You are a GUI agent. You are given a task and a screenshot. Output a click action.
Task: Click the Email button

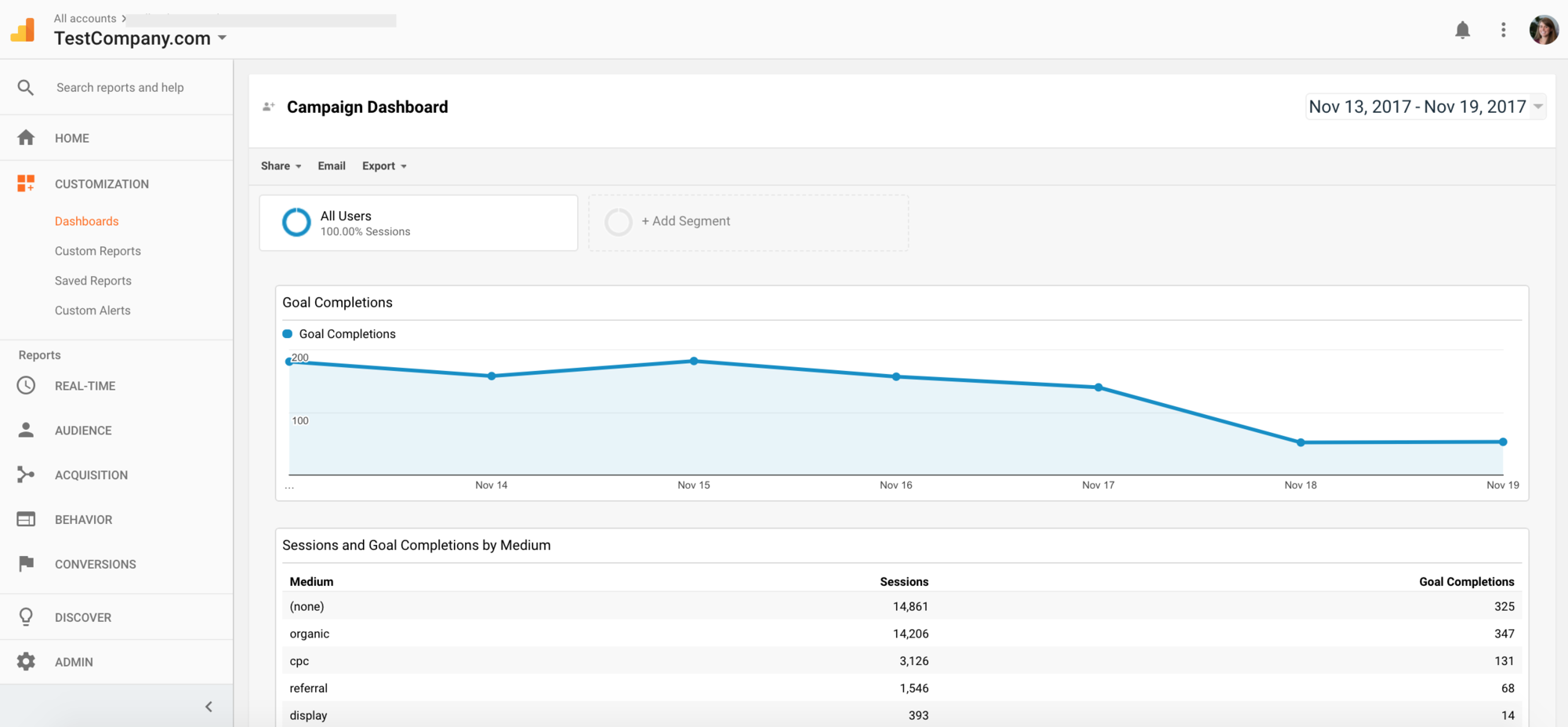(x=332, y=166)
